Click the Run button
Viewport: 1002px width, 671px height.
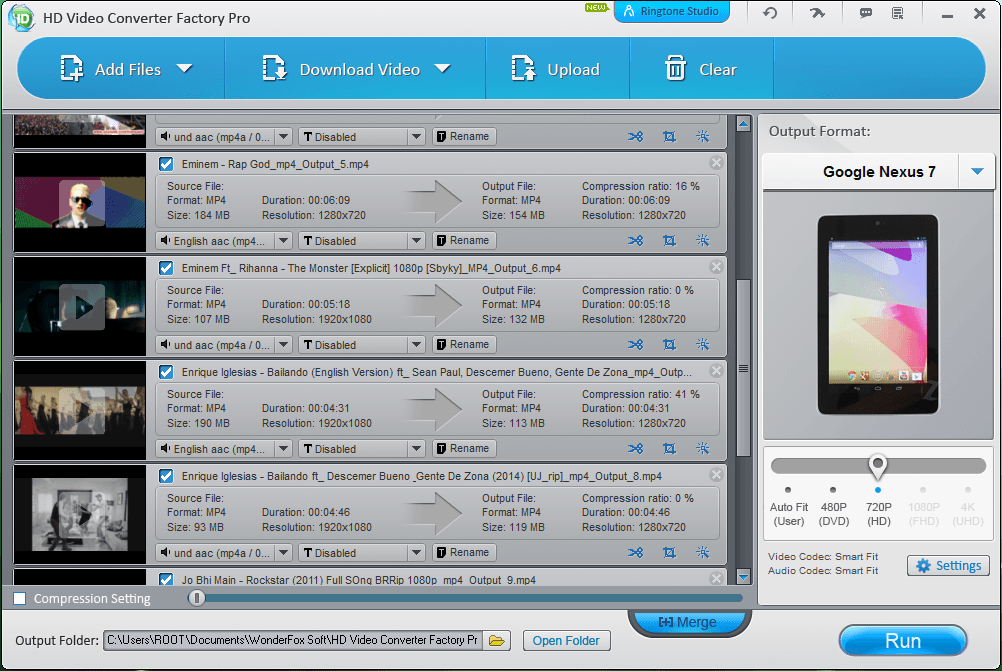point(902,640)
